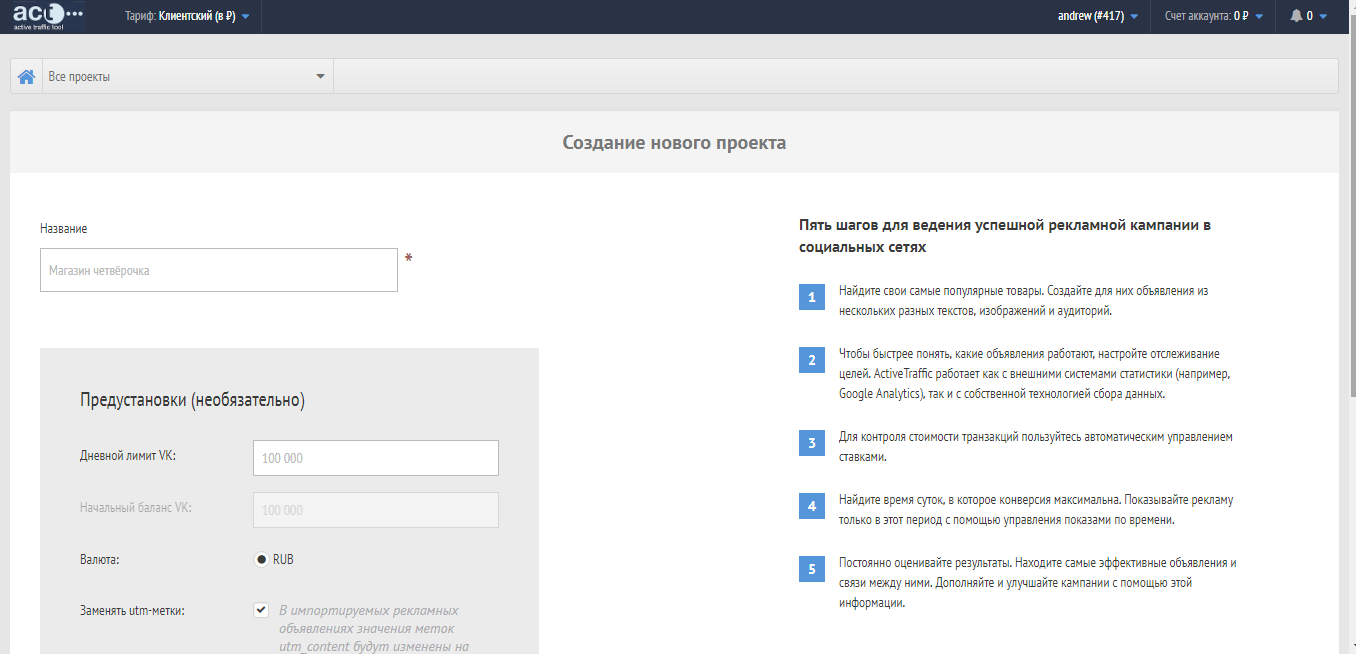Viewport: 1356px width, 654px height.
Task: Select the RUB currency radio button
Action: click(x=261, y=560)
